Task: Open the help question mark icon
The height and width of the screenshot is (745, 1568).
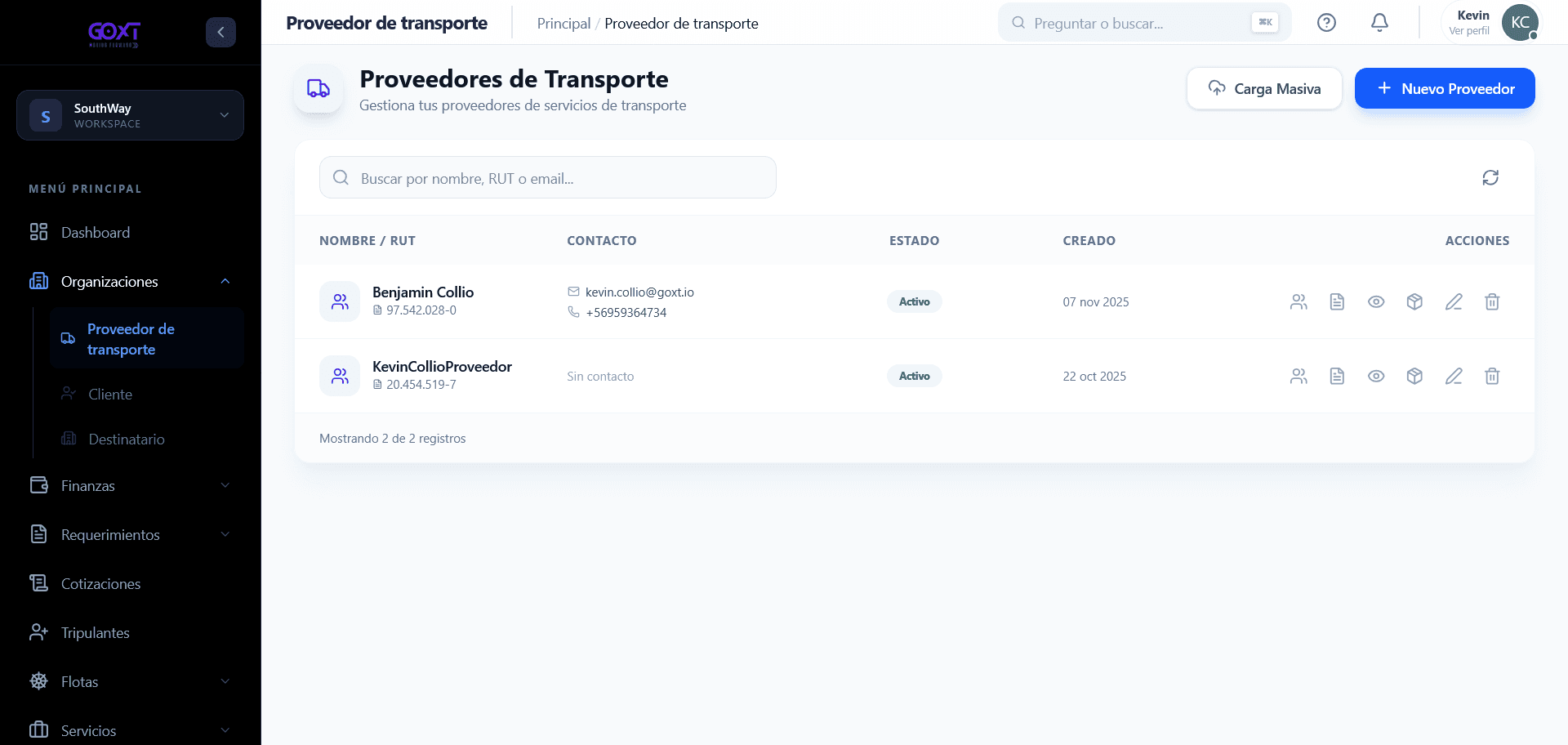Action: coord(1326,23)
